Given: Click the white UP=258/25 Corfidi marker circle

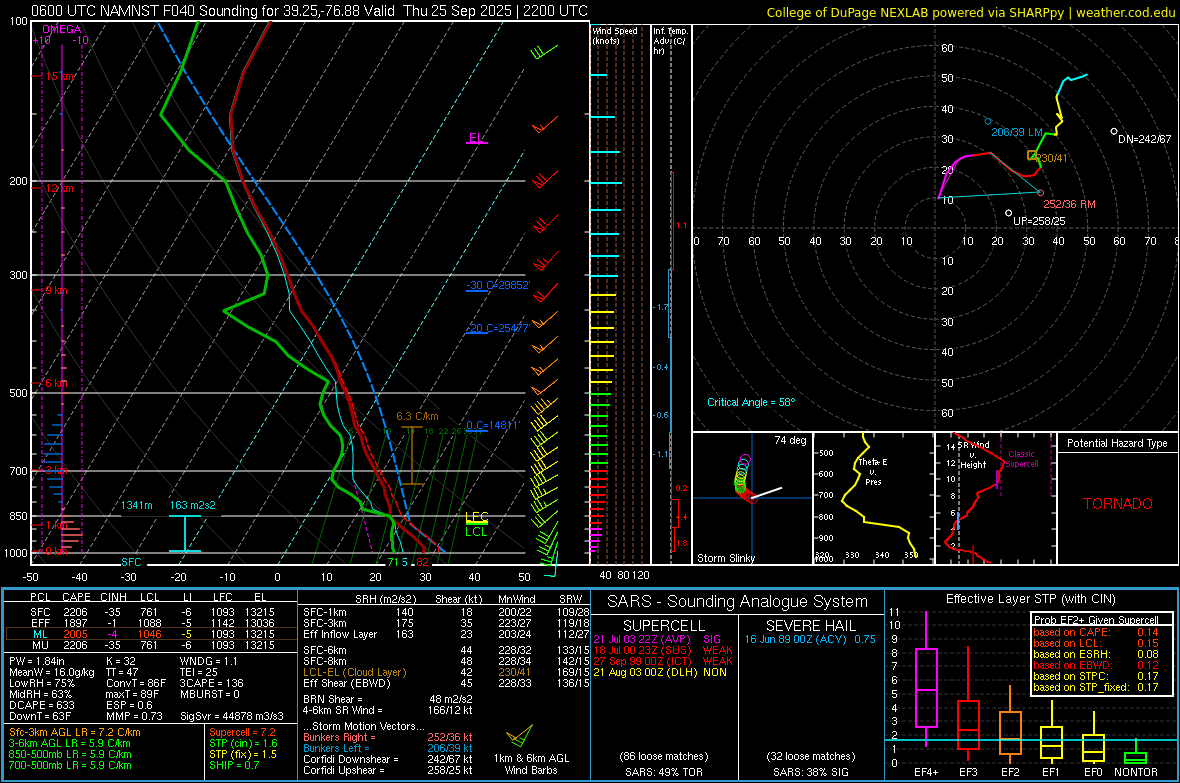Looking at the screenshot, I should 1008,213.
